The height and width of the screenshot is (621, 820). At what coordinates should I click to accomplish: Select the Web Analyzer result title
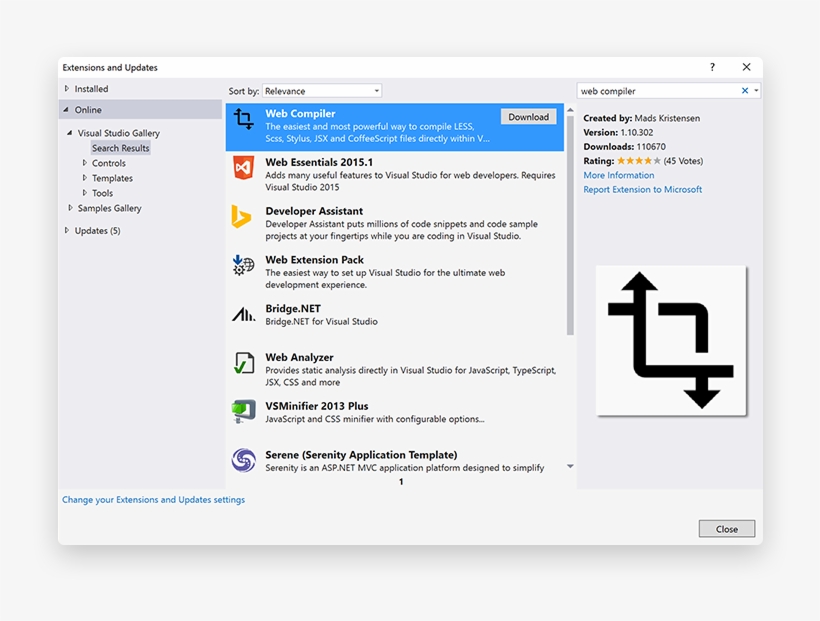(x=299, y=357)
